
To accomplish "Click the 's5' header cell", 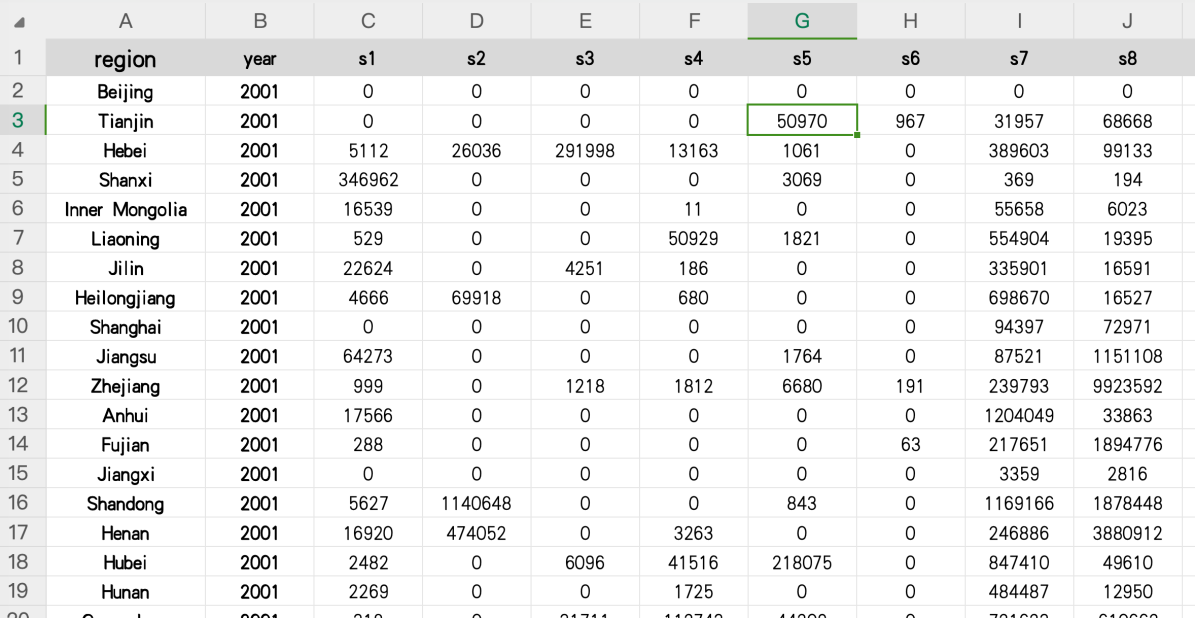I will tap(802, 59).
